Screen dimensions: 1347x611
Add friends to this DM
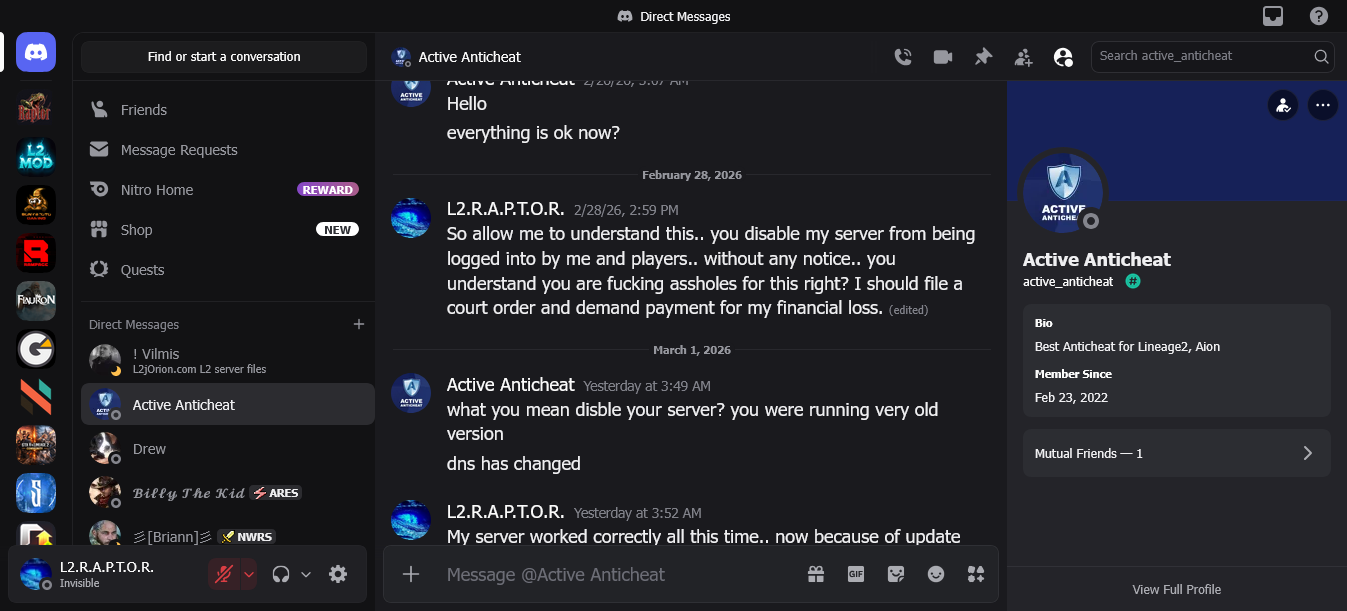tap(1023, 57)
